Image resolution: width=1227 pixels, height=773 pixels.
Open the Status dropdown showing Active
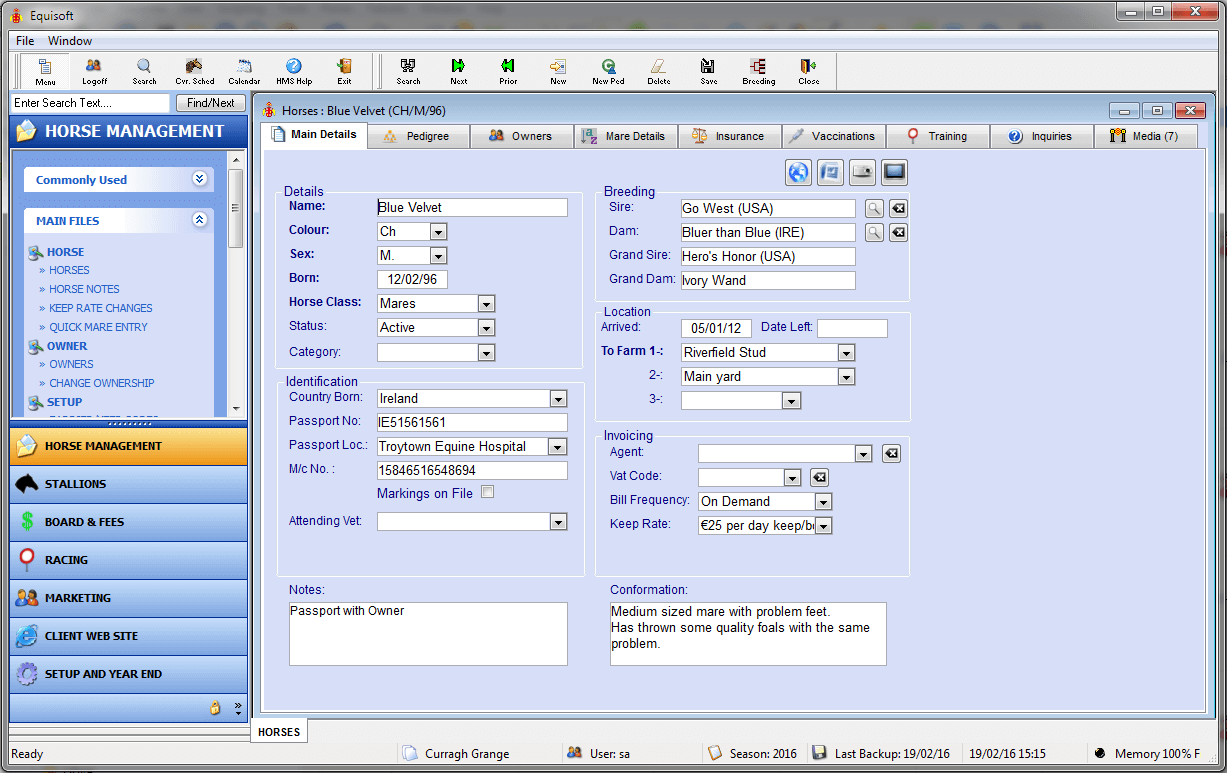coord(487,327)
